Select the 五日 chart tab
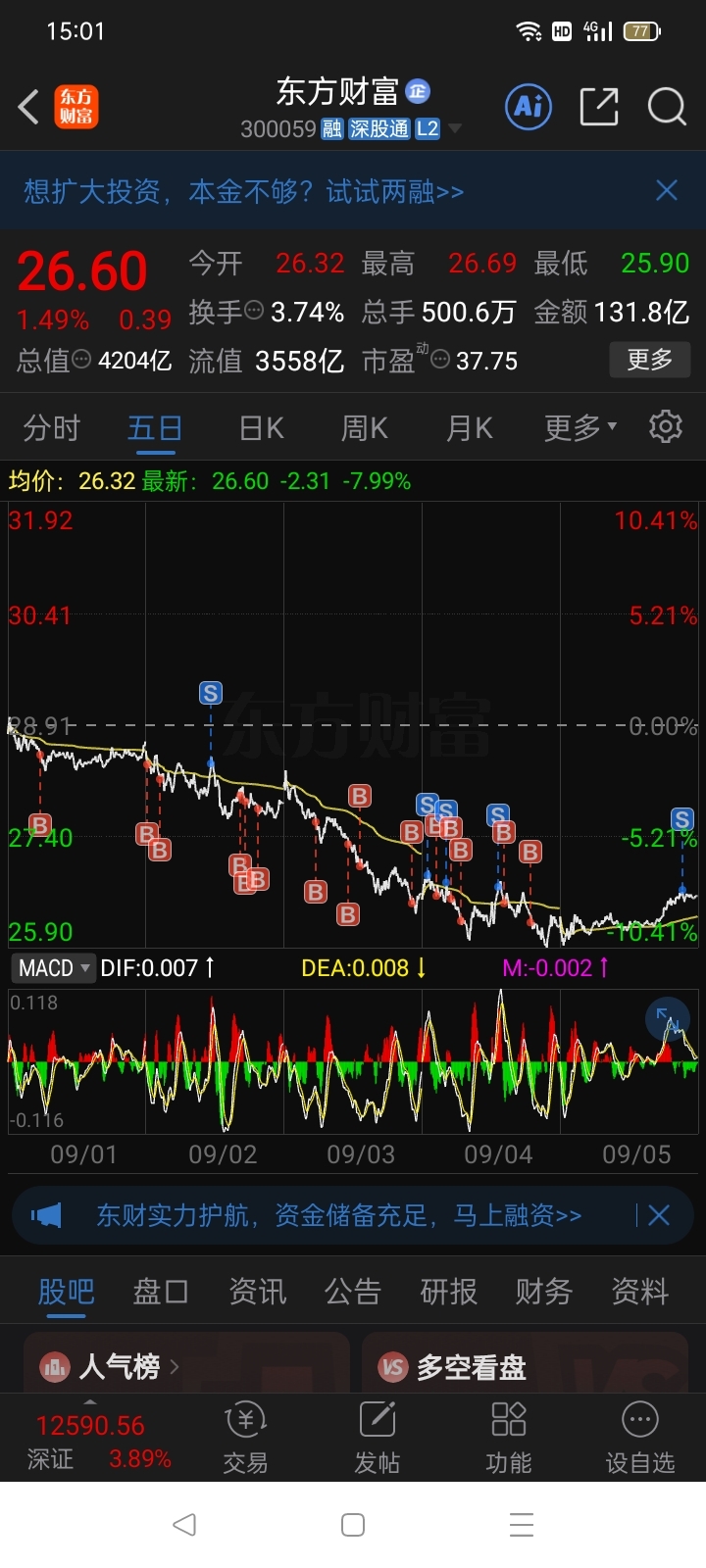Viewport: 706px width, 1568px height. point(155,428)
